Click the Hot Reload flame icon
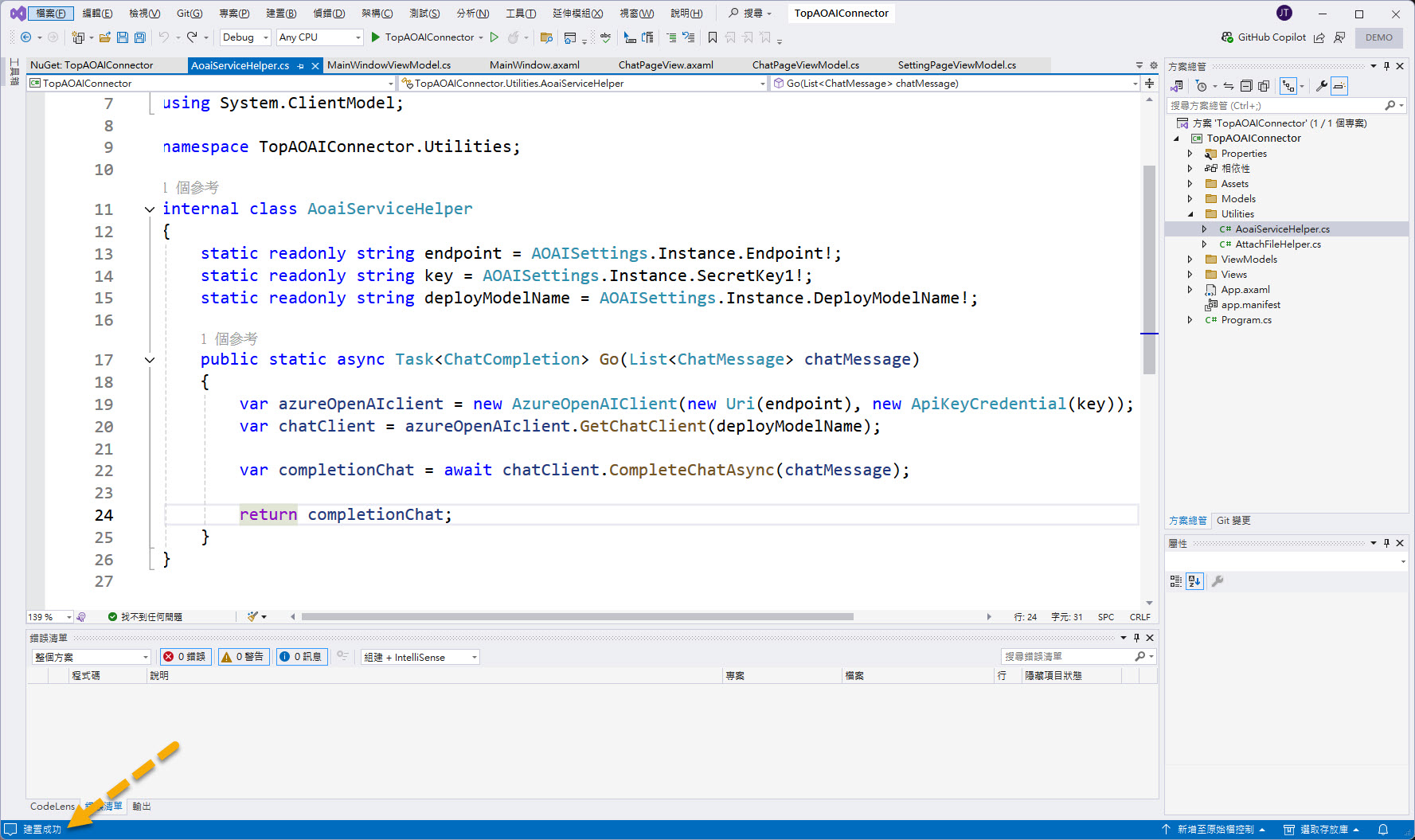 (x=514, y=37)
